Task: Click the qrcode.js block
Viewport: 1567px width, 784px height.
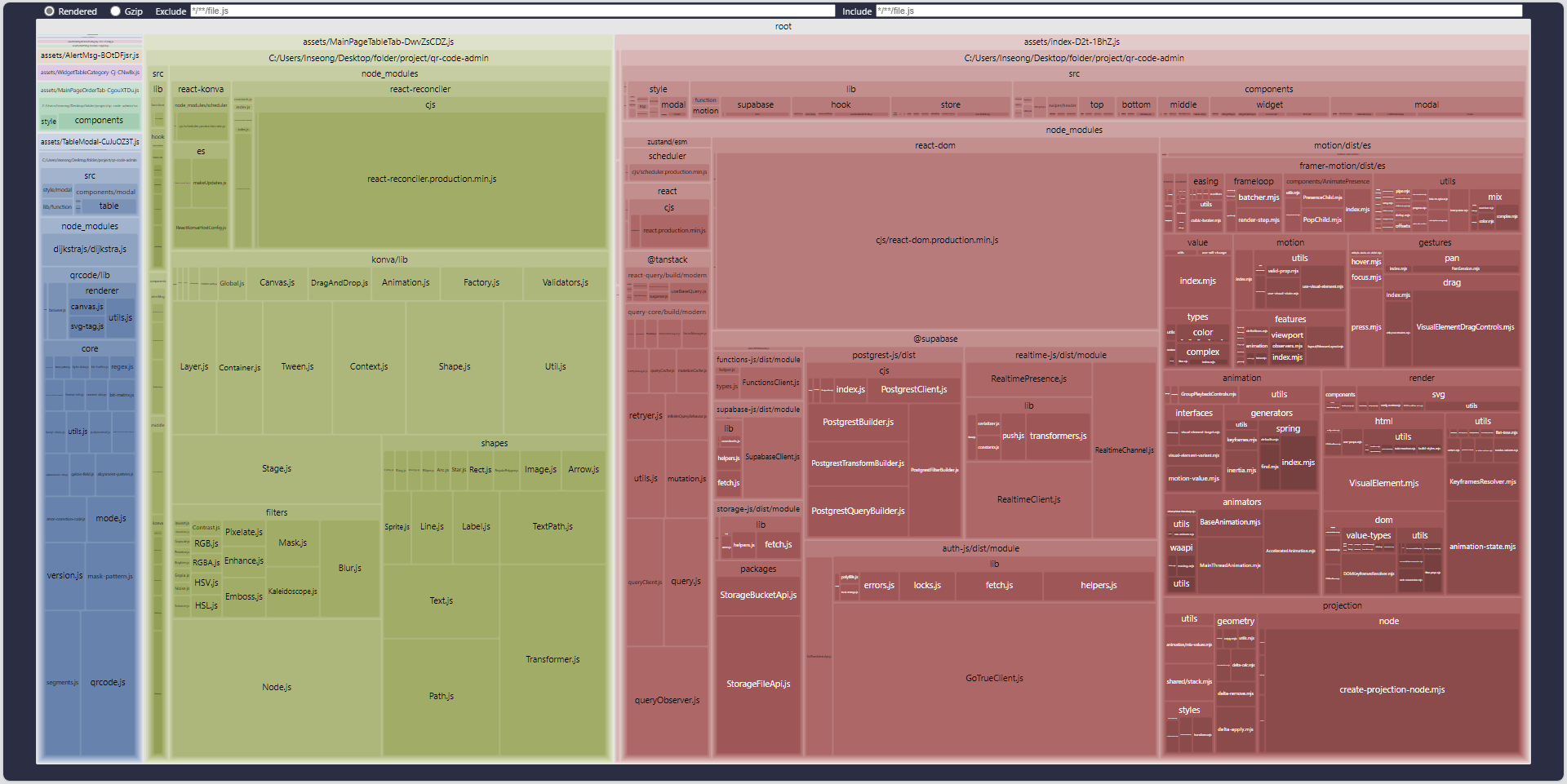Action: (x=108, y=683)
